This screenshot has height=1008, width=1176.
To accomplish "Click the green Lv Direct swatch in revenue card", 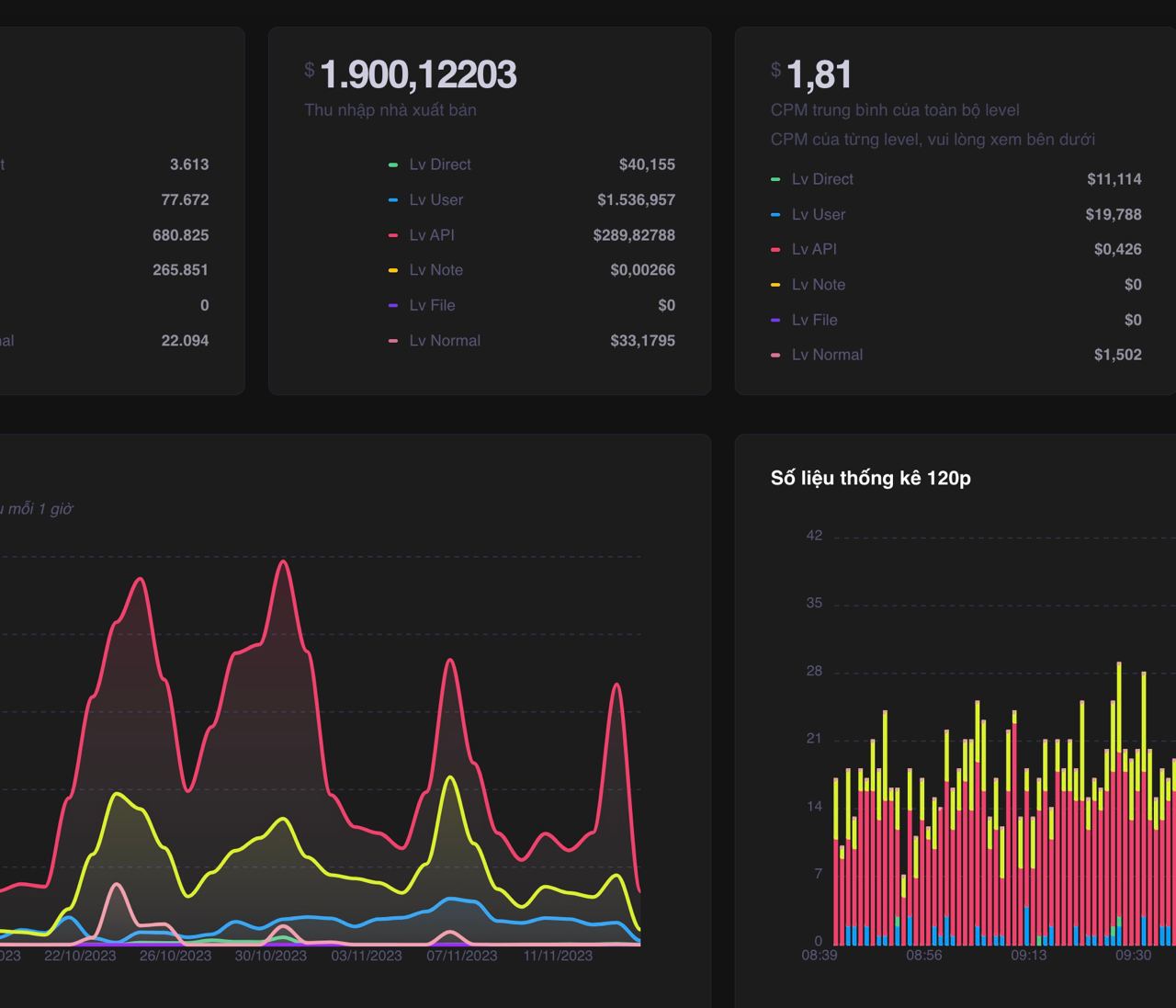I will click(393, 165).
